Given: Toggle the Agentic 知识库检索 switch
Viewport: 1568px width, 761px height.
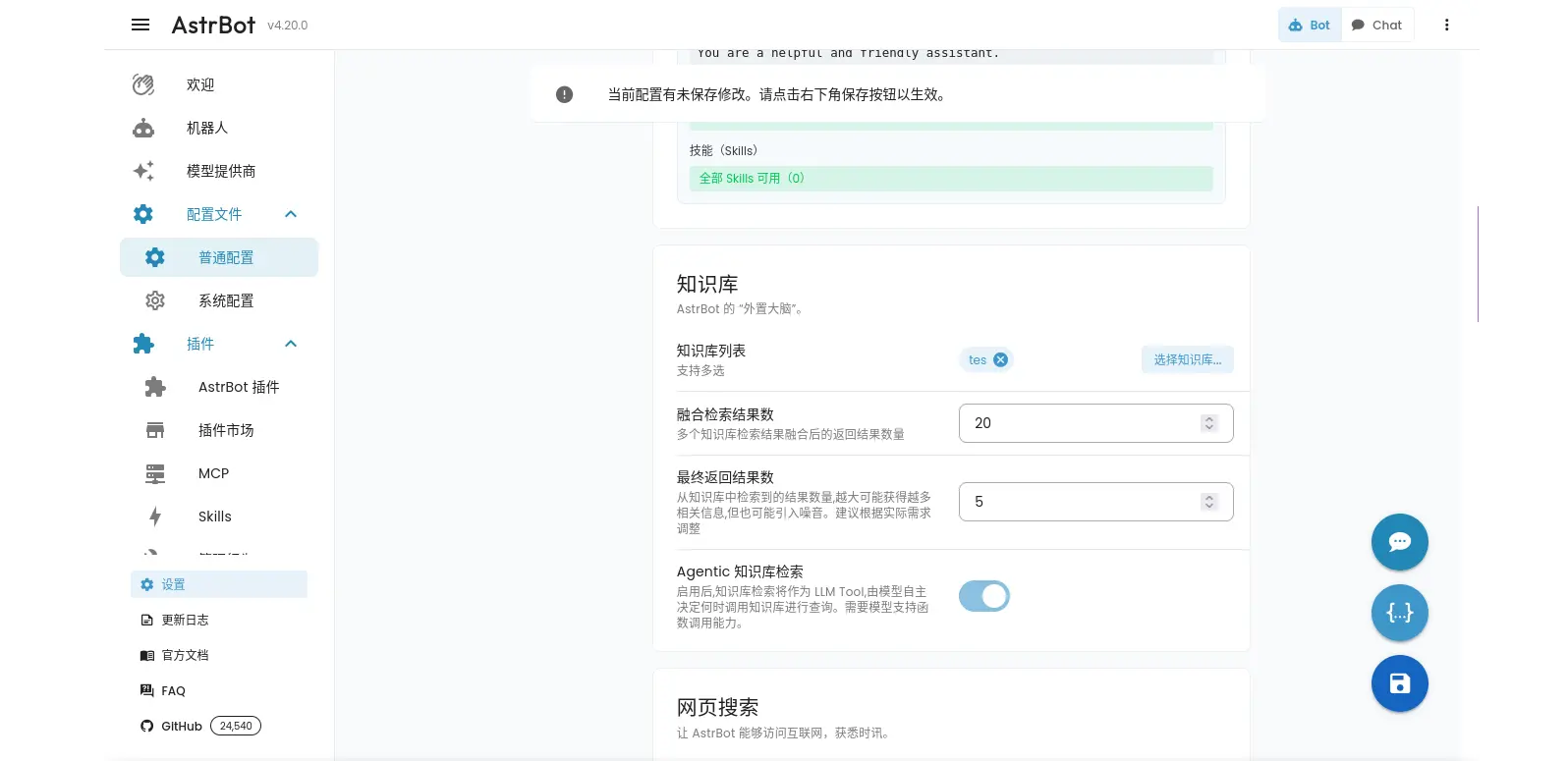Looking at the screenshot, I should pos(984,596).
